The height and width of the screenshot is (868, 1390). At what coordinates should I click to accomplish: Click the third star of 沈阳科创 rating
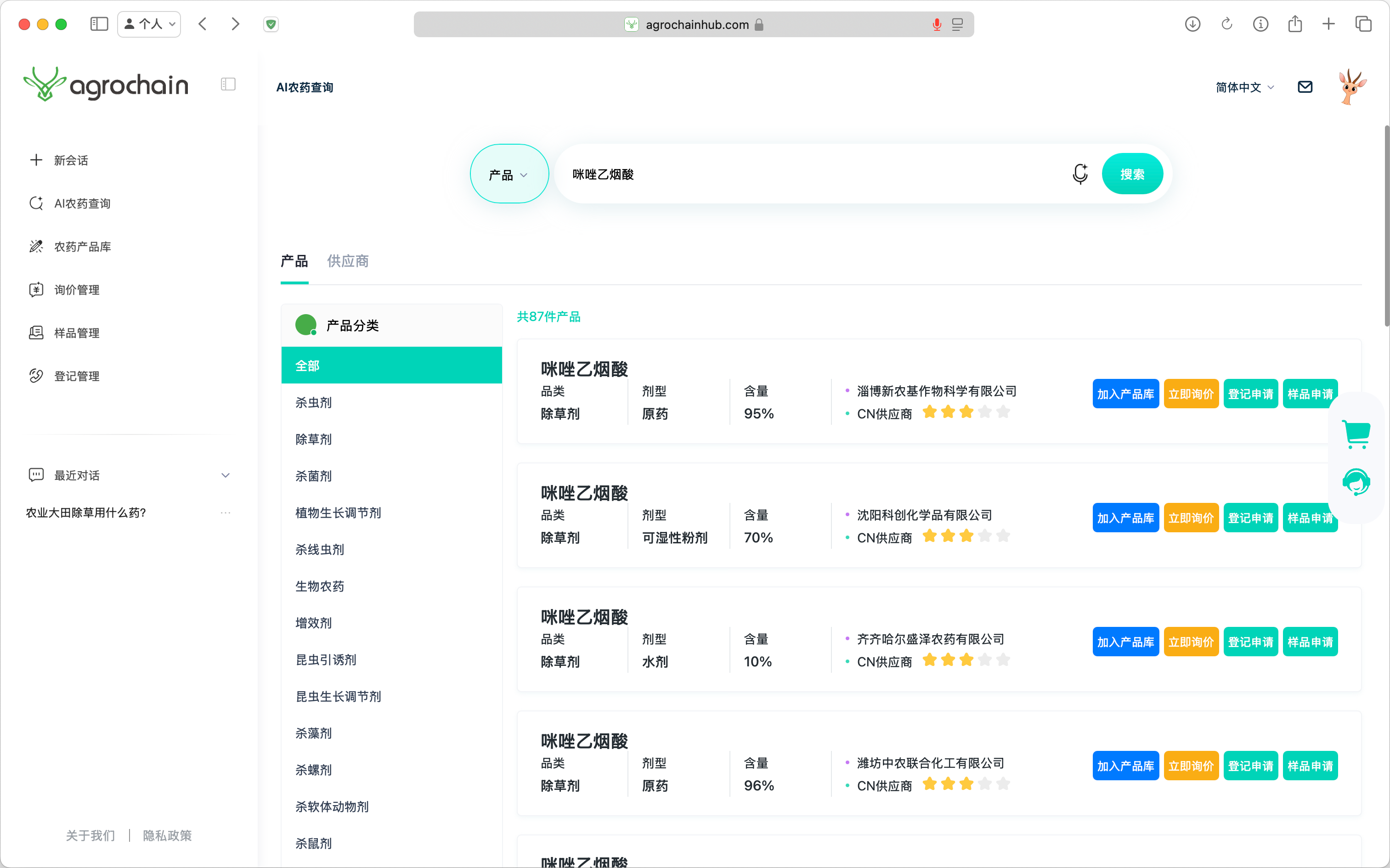coord(966,535)
